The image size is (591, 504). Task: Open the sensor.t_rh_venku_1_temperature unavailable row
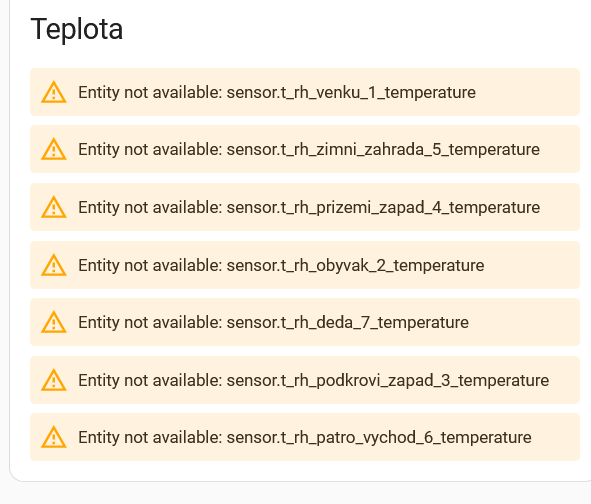[x=305, y=92]
